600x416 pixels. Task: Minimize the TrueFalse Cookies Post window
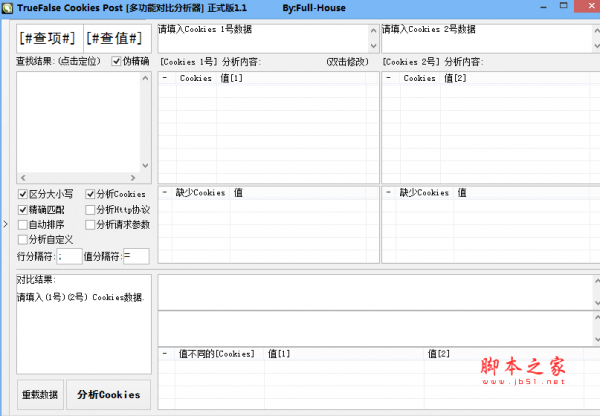(543, 8)
